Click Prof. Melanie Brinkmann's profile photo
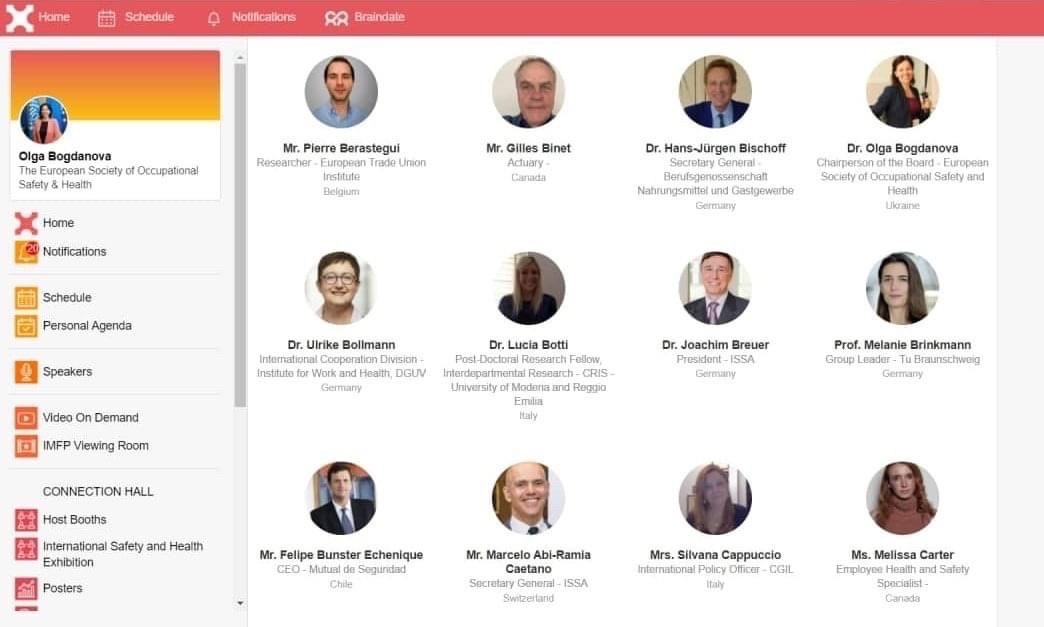 [x=902, y=288]
